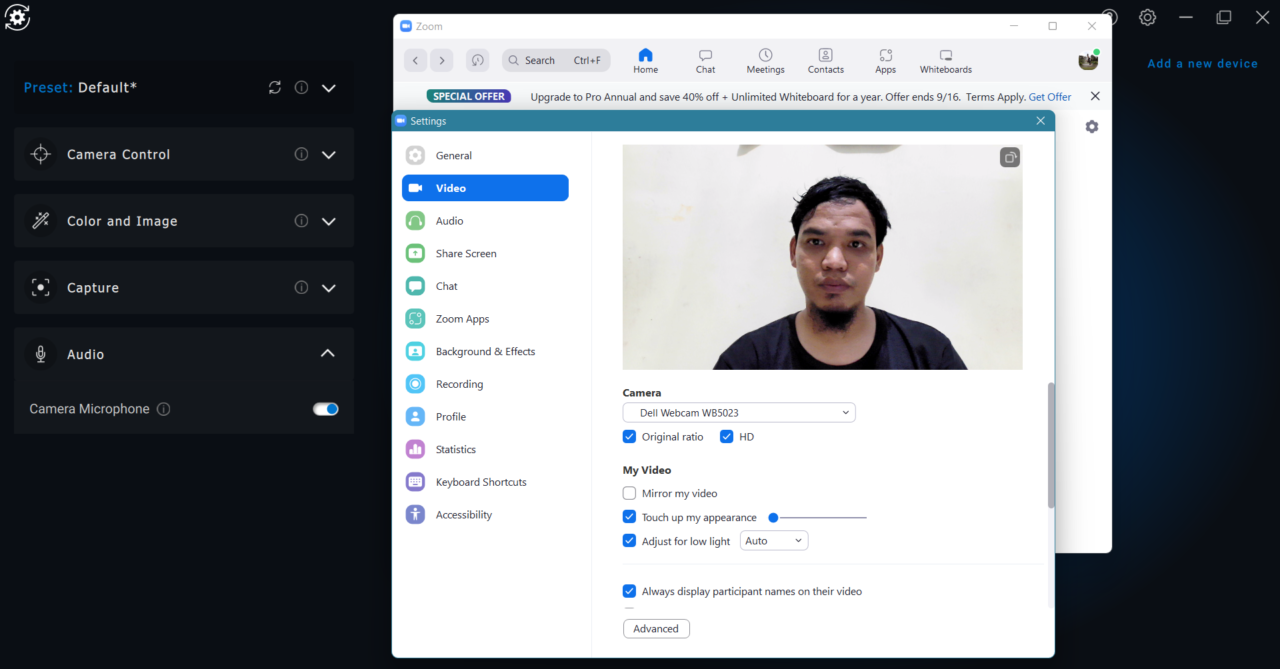Turn off the Camera Microphone toggle
Viewport: 1280px width, 669px height.
click(x=326, y=409)
